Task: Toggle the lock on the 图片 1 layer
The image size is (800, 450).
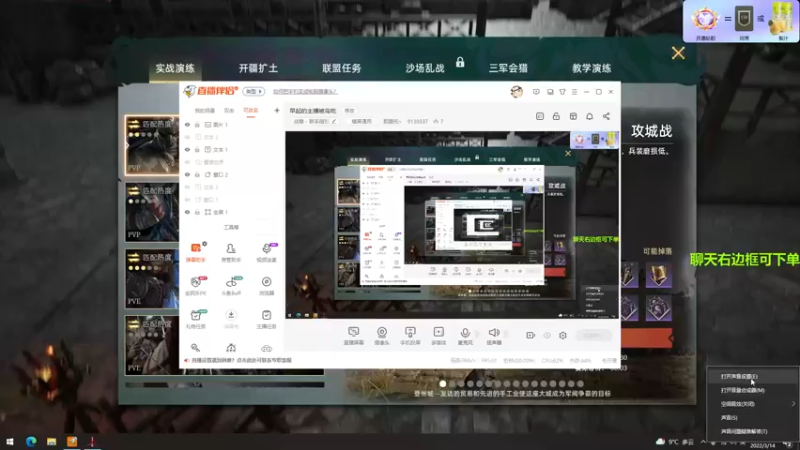Action: coord(197,124)
